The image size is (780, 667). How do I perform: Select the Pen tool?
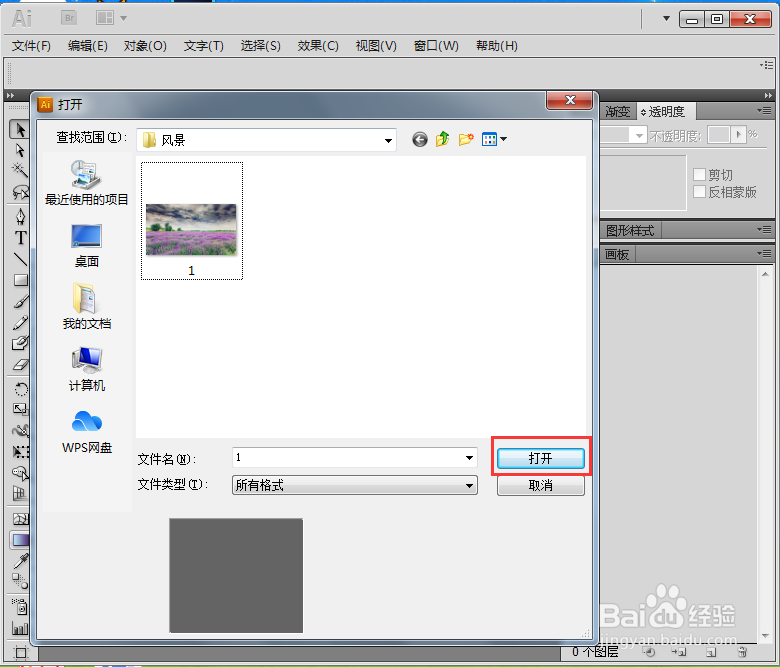tap(20, 217)
